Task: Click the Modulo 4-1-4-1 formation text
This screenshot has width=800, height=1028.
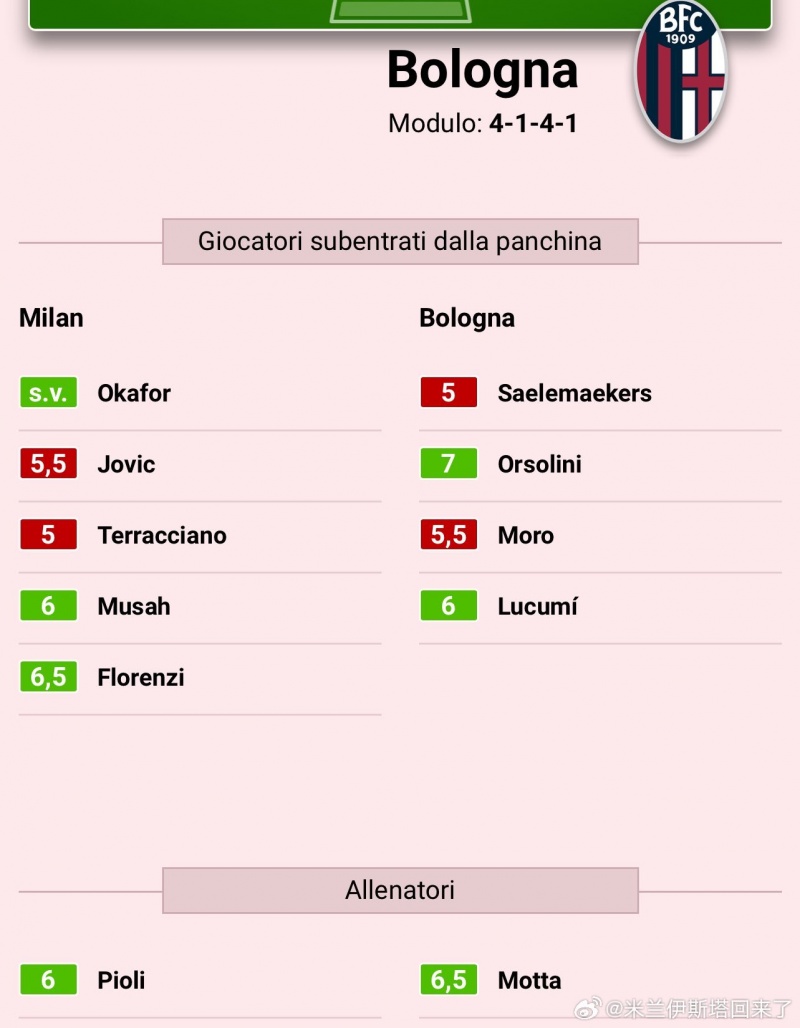Action: coord(483,123)
